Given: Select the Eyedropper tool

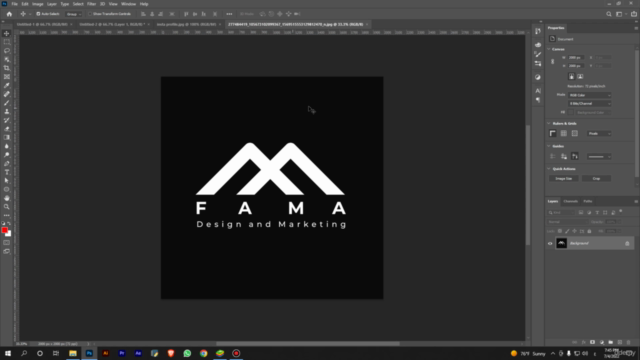Looking at the screenshot, I should tap(7, 85).
